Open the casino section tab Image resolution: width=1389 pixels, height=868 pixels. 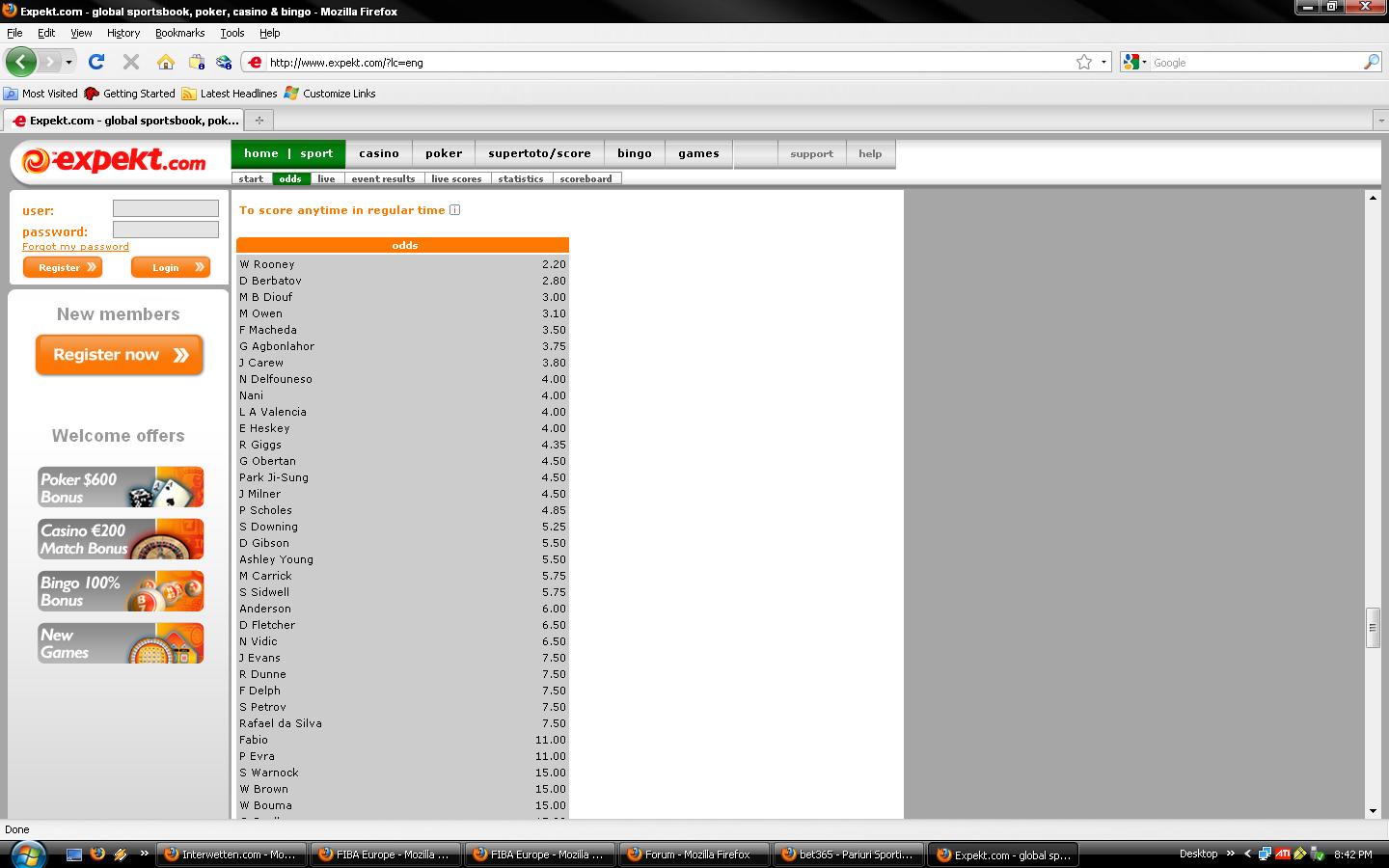pyautogui.click(x=379, y=153)
